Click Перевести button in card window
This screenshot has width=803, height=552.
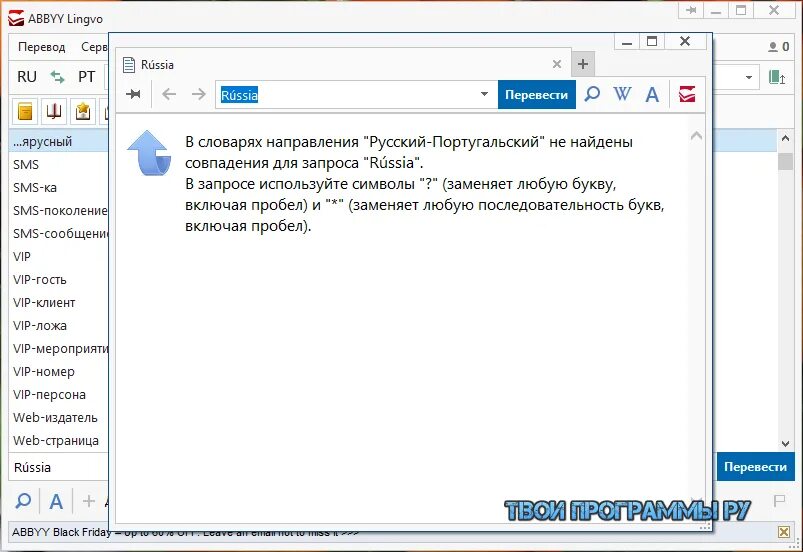pos(537,95)
